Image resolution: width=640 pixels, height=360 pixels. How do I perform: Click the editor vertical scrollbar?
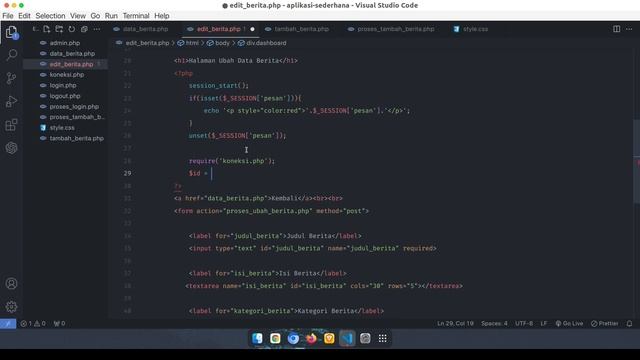coord(637,161)
